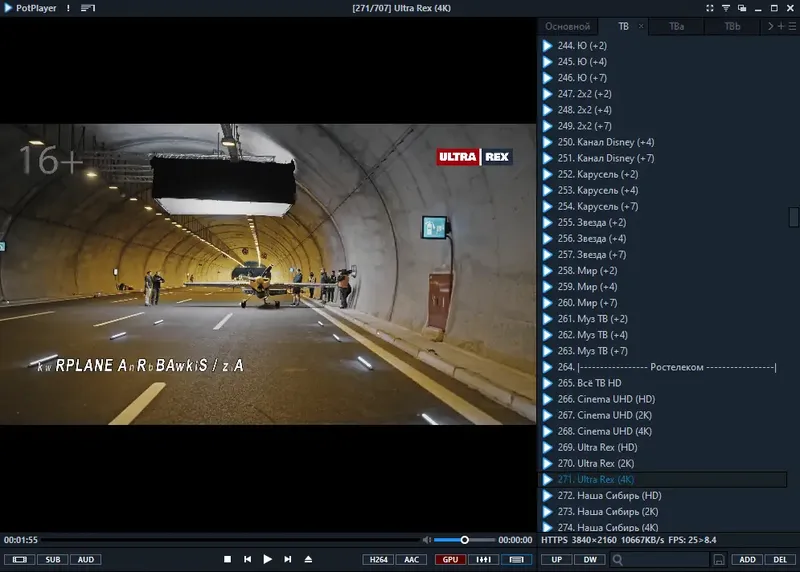Click the playback seek bar
The image size is (800, 572).
[x=231, y=540]
